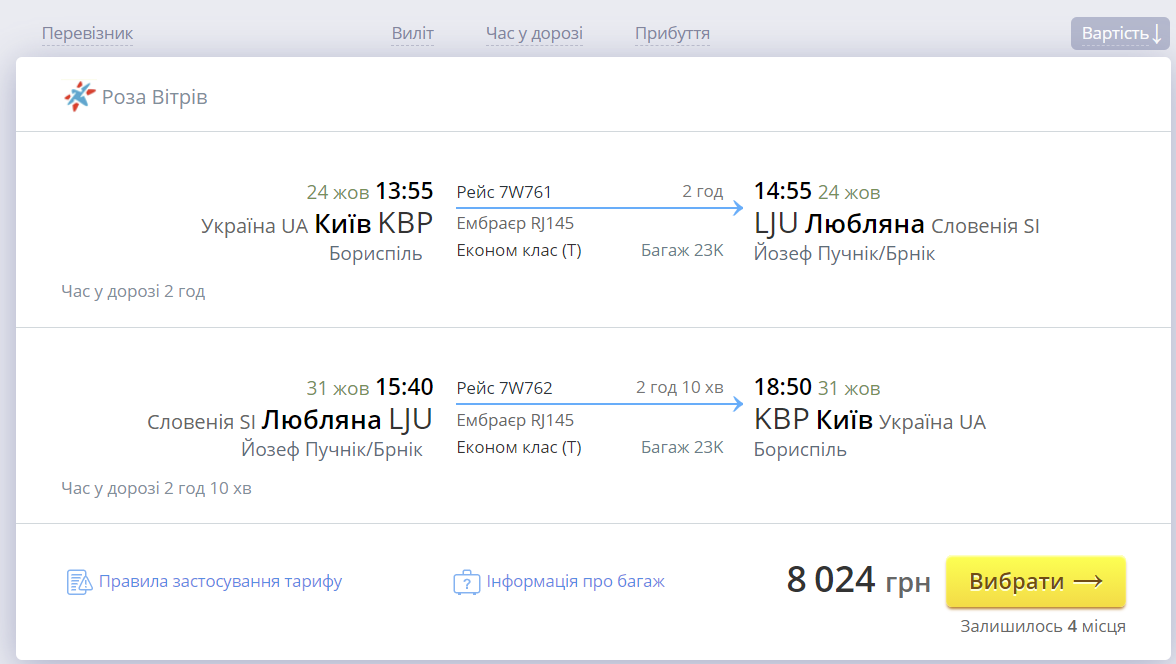The width and height of the screenshot is (1176, 664).
Task: Click the Роза Вітрів airline logo
Action: [x=80, y=97]
